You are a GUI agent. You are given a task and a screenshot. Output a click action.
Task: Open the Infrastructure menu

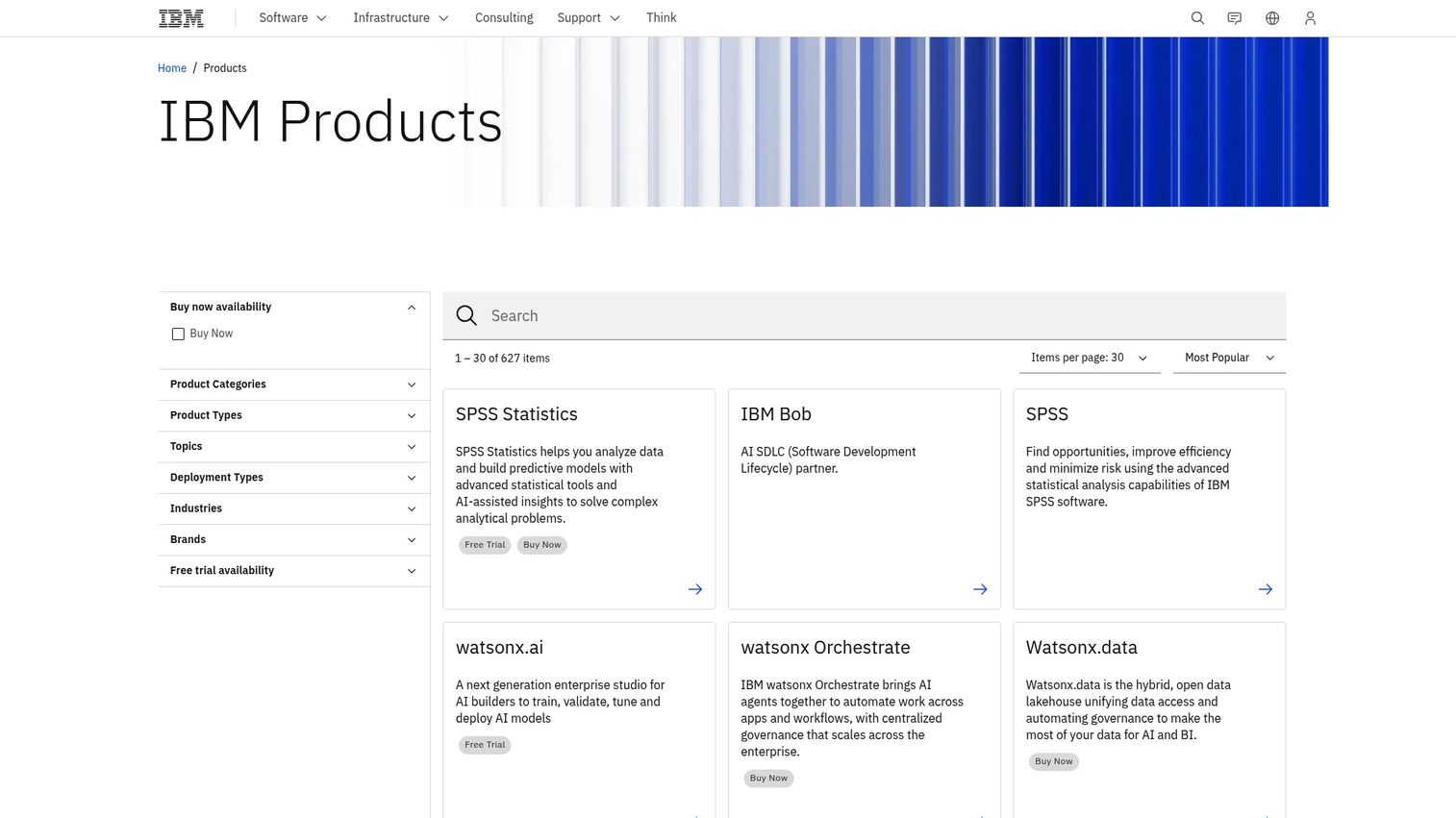pos(401,18)
